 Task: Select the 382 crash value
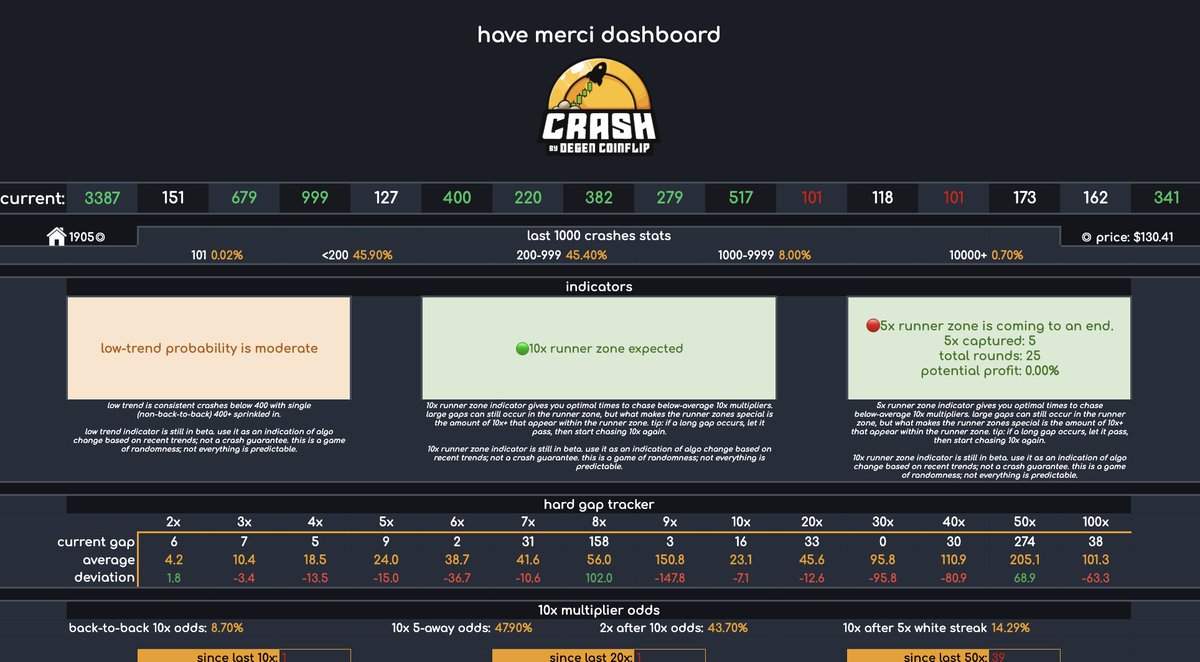(599, 198)
